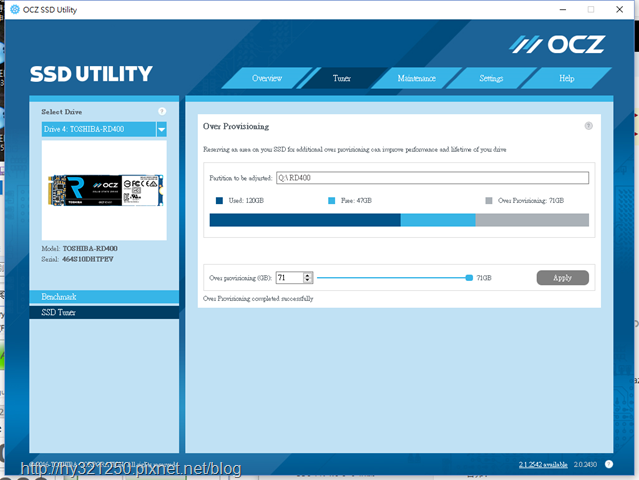Viewport: 639px width, 480px height.
Task: Click the Partition to be adjusted field
Action: [432, 178]
